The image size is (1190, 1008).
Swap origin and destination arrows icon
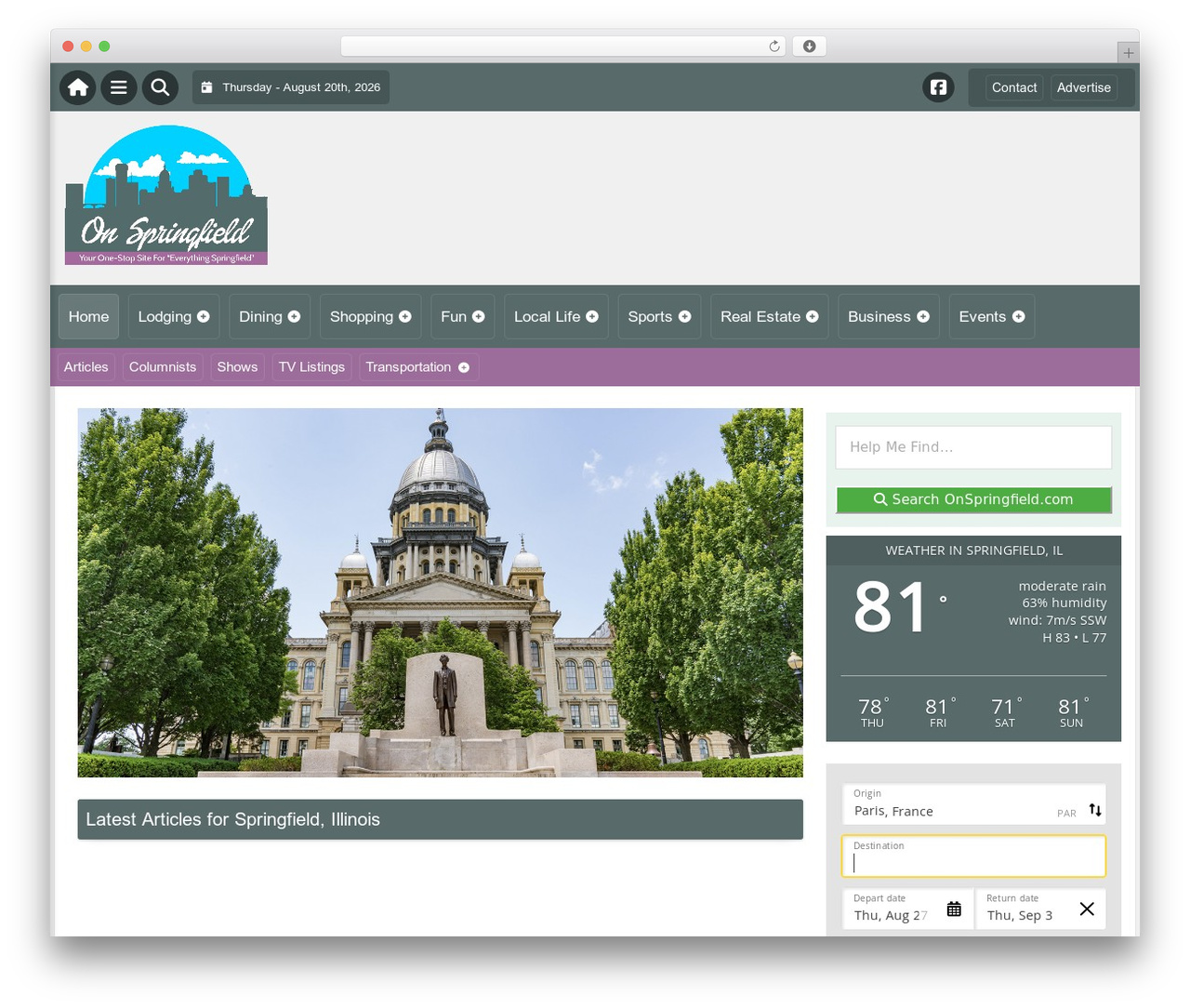tap(1095, 810)
